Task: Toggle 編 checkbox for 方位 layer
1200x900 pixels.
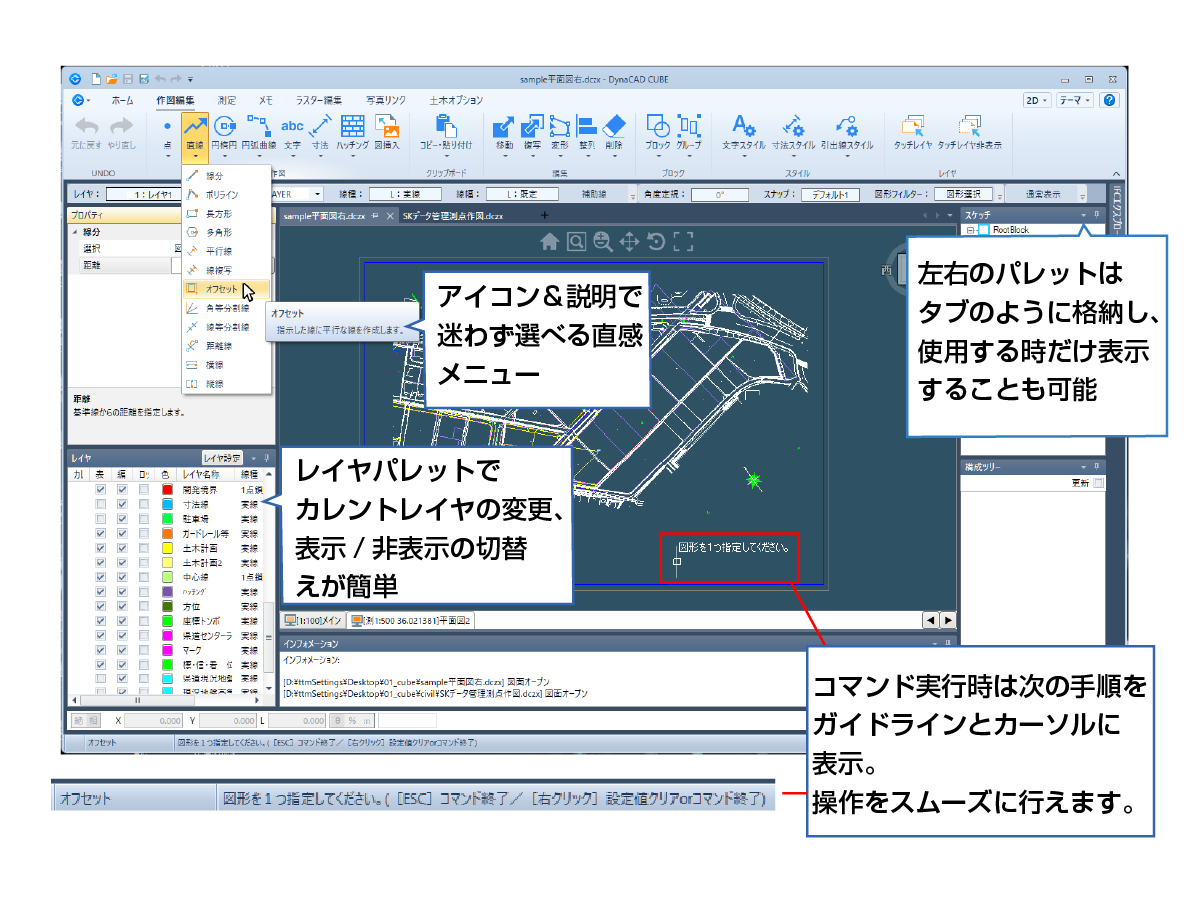Action: (x=122, y=606)
